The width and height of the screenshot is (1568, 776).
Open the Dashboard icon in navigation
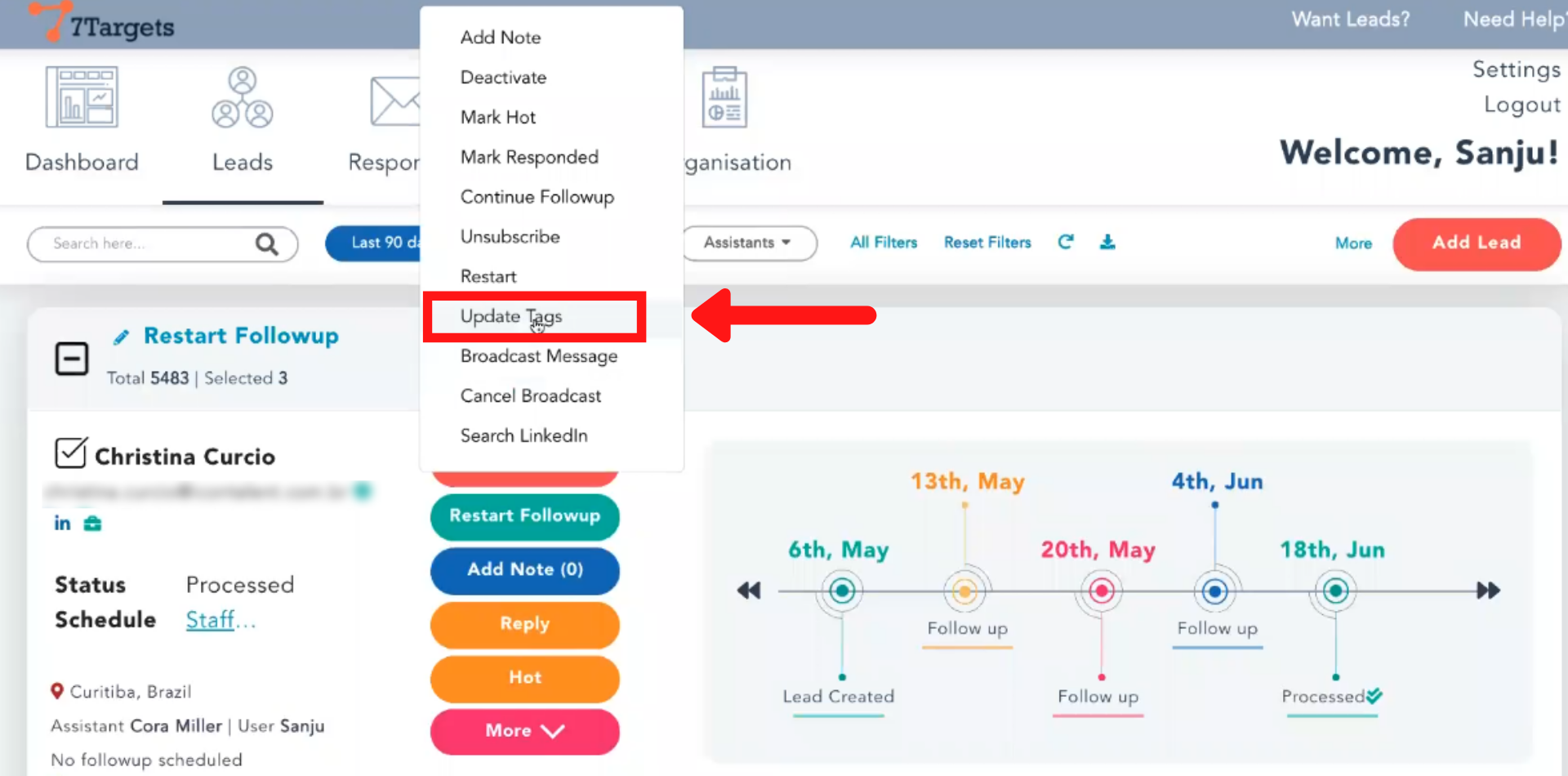(82, 98)
